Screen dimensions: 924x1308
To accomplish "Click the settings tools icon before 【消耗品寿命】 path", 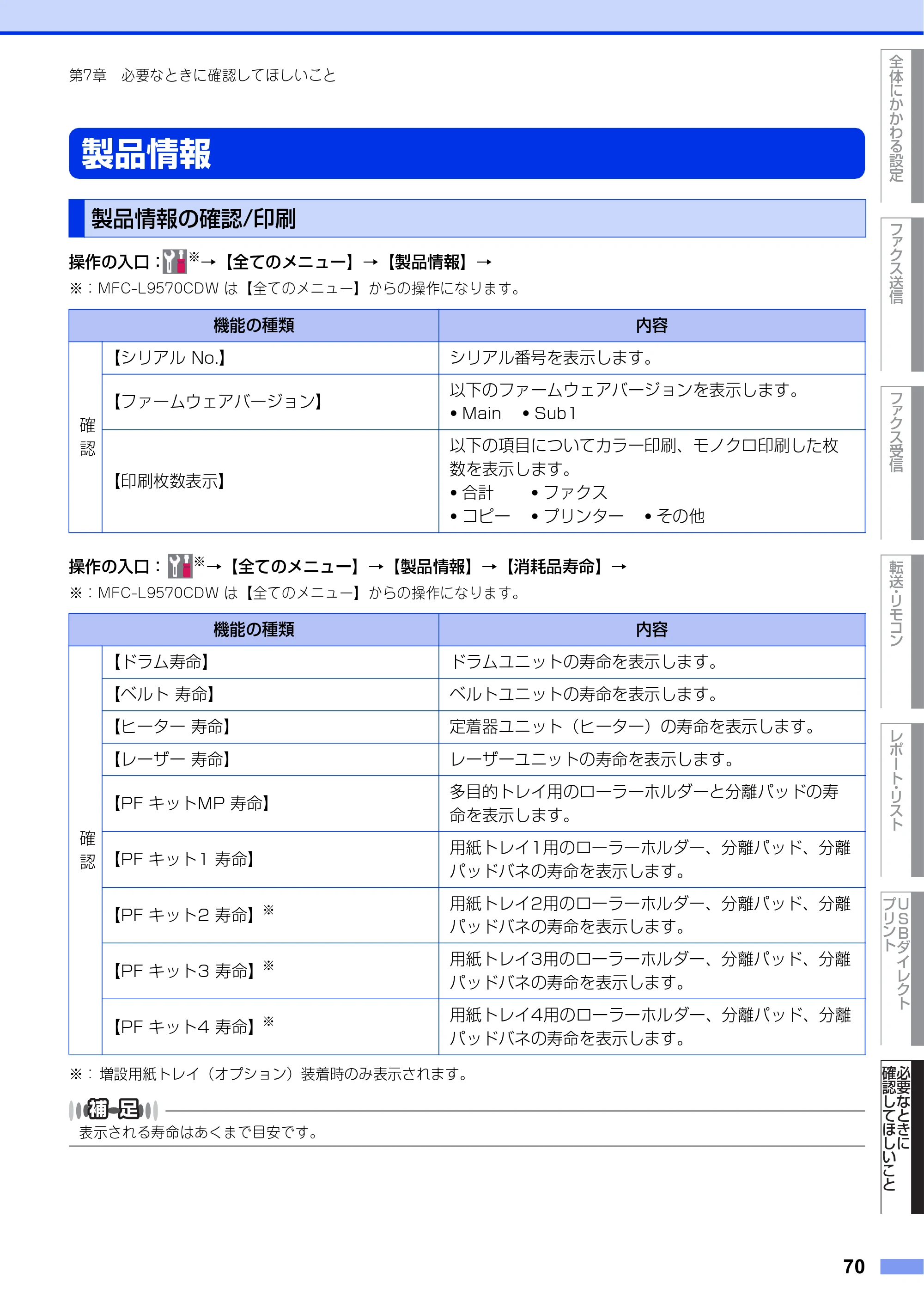I will click(180, 566).
